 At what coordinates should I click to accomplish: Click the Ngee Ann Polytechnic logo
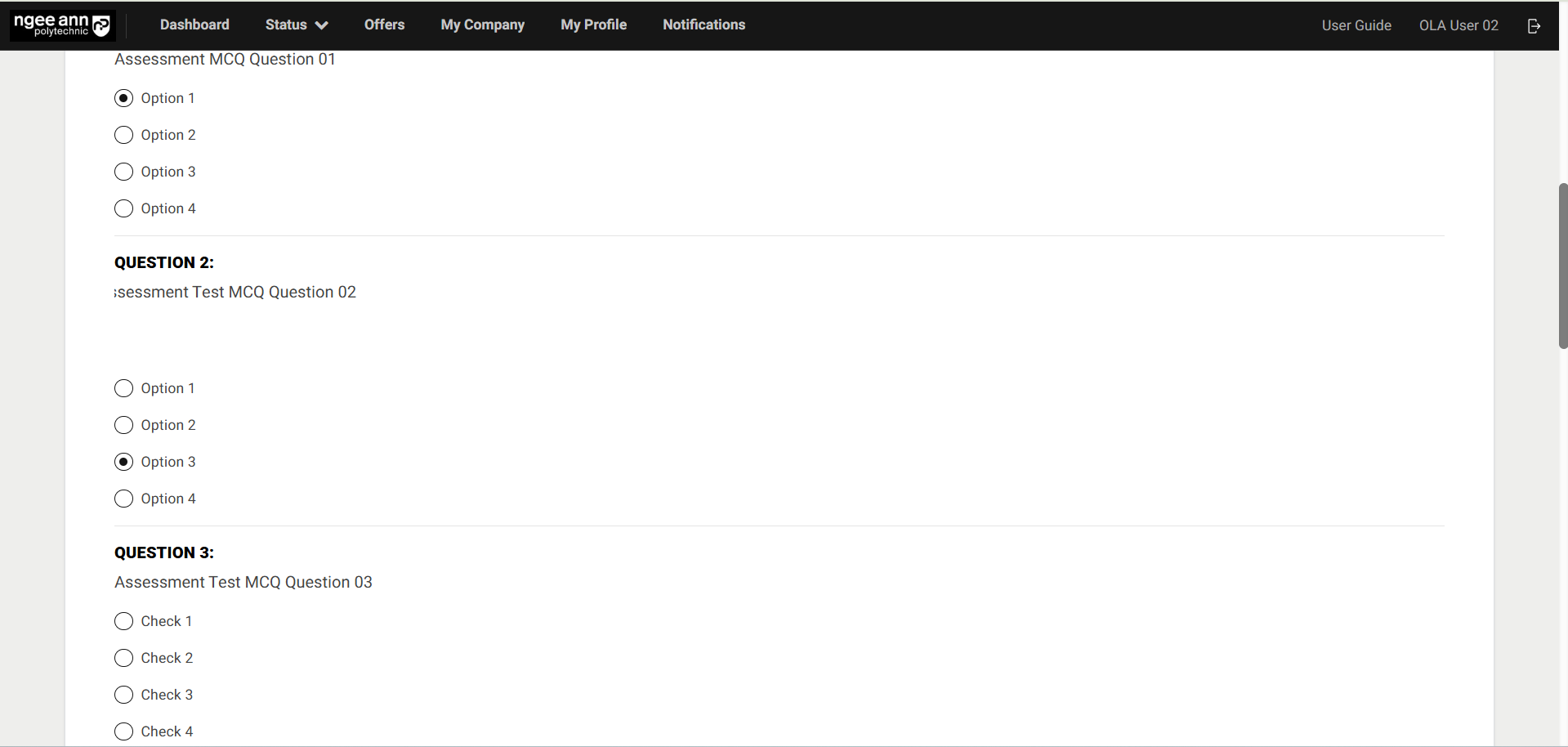tap(62, 25)
